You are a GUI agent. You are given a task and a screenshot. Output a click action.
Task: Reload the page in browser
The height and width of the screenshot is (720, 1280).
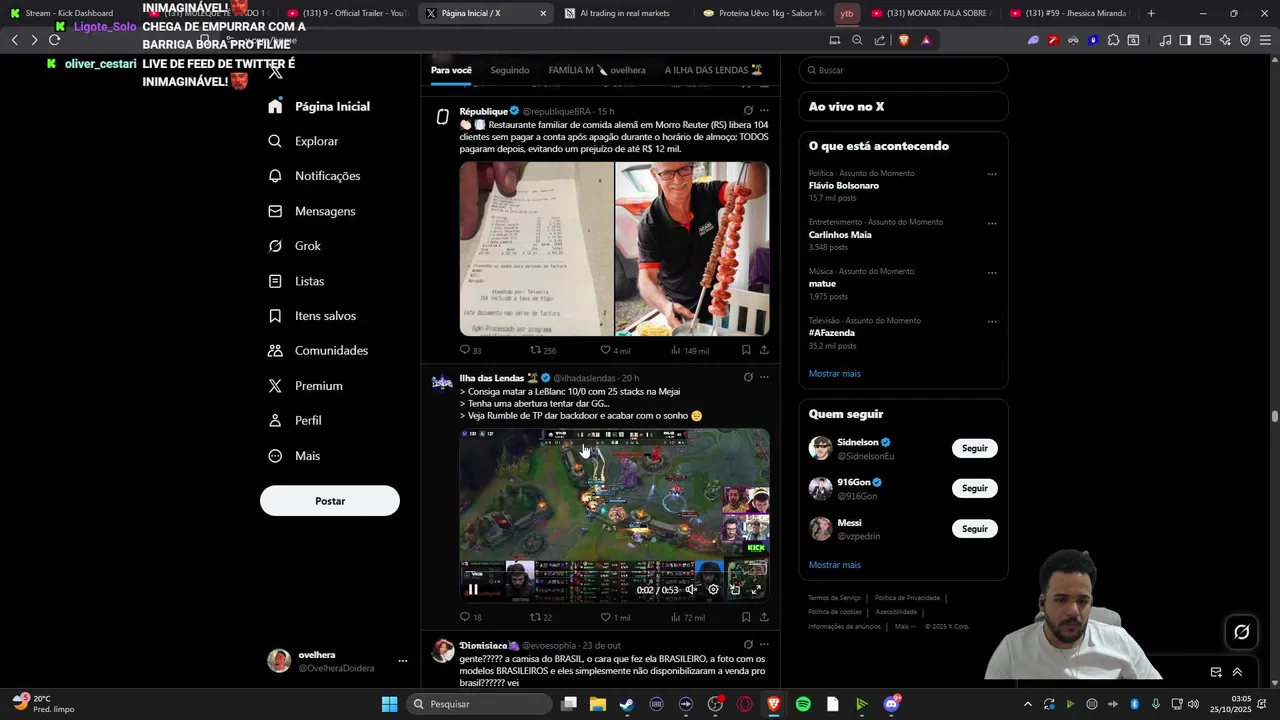click(x=54, y=40)
